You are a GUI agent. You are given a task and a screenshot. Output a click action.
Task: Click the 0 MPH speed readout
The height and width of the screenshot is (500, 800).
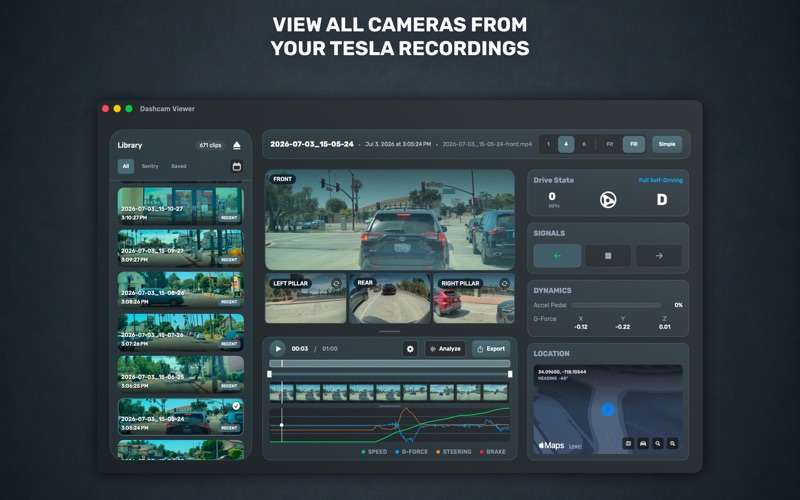click(553, 199)
